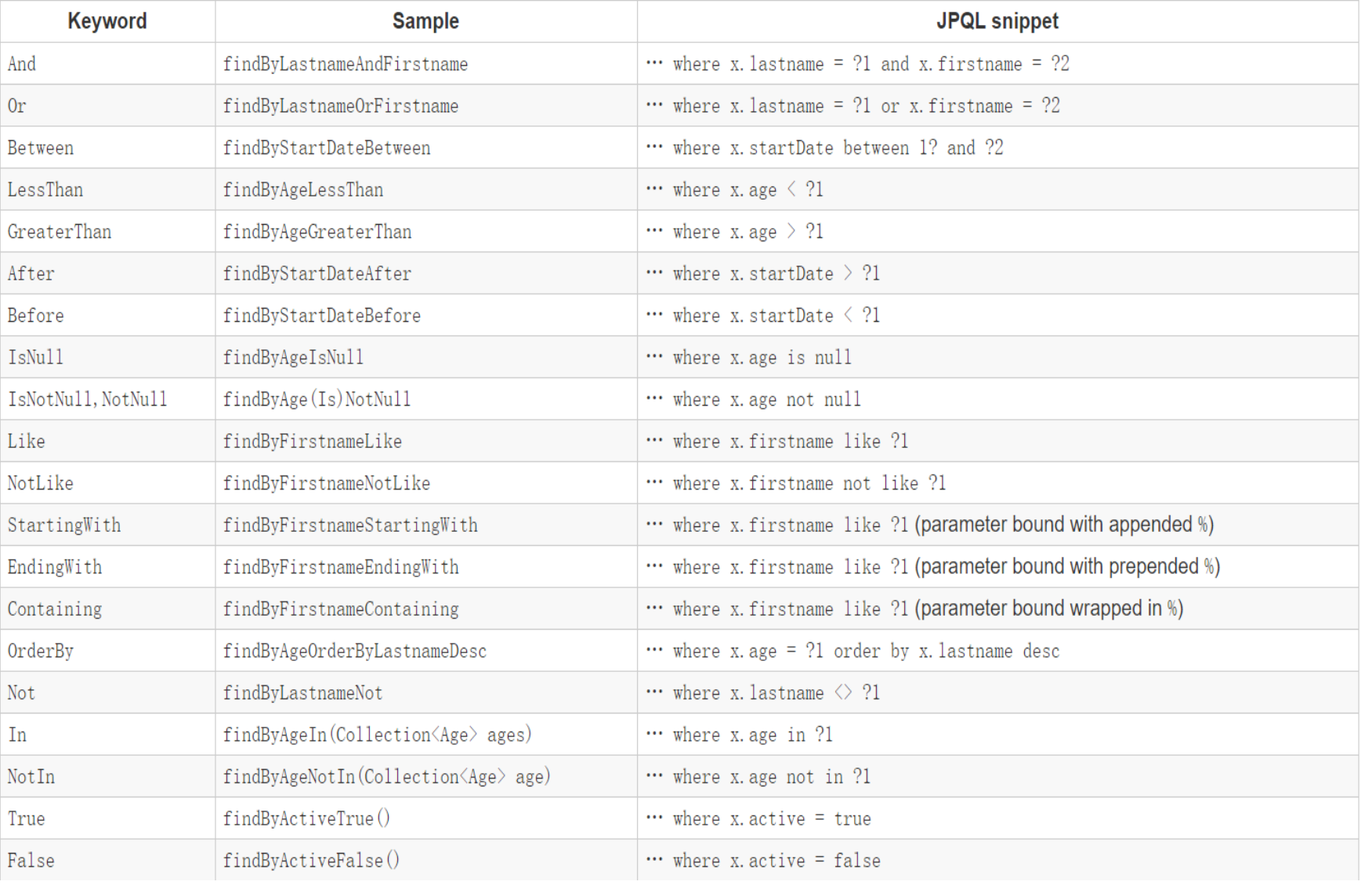The image size is (1361, 896).
Task: Select the findByLastnameAndFirstname sample cell
Action: [x=346, y=64]
